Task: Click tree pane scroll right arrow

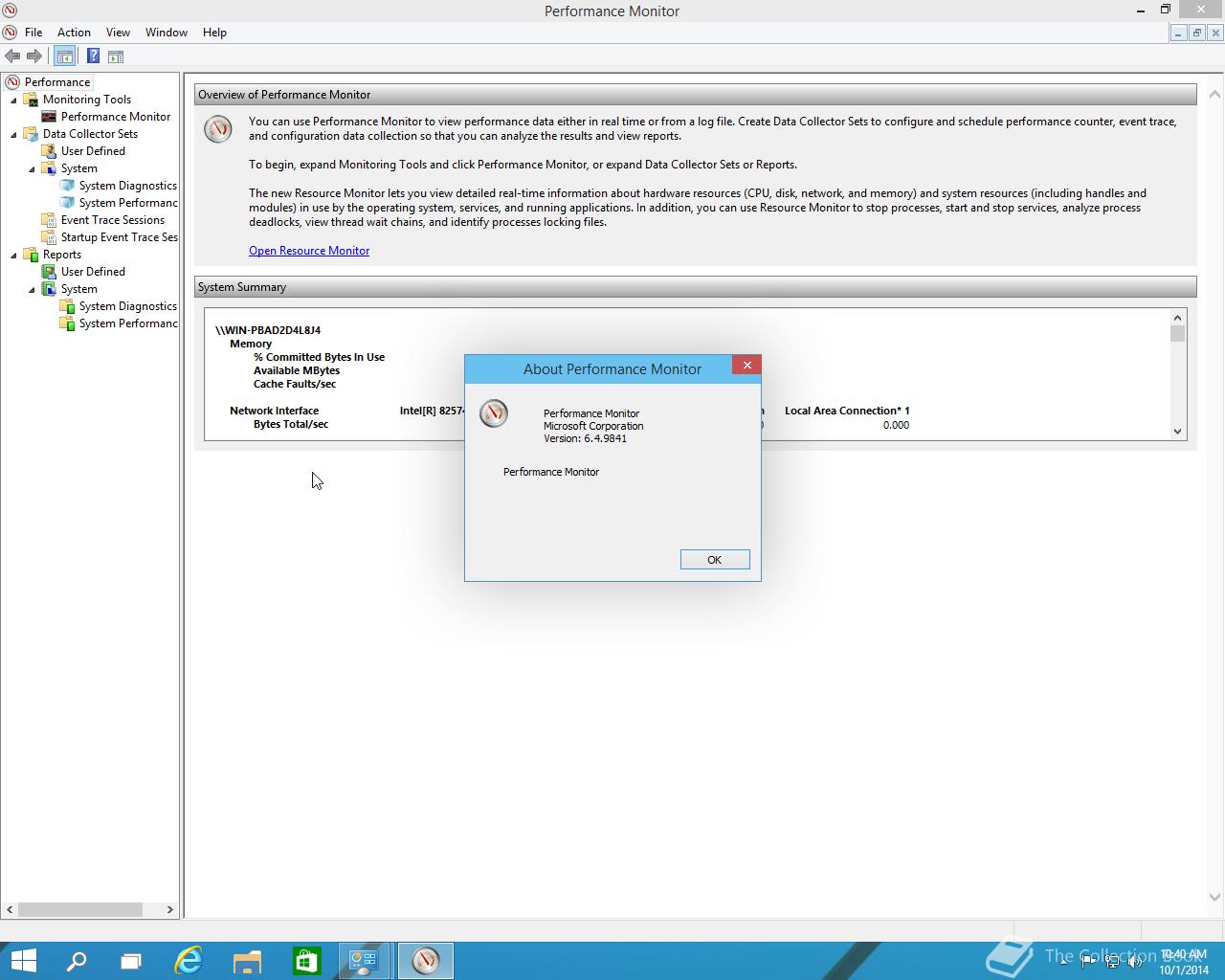Action: coord(170,910)
